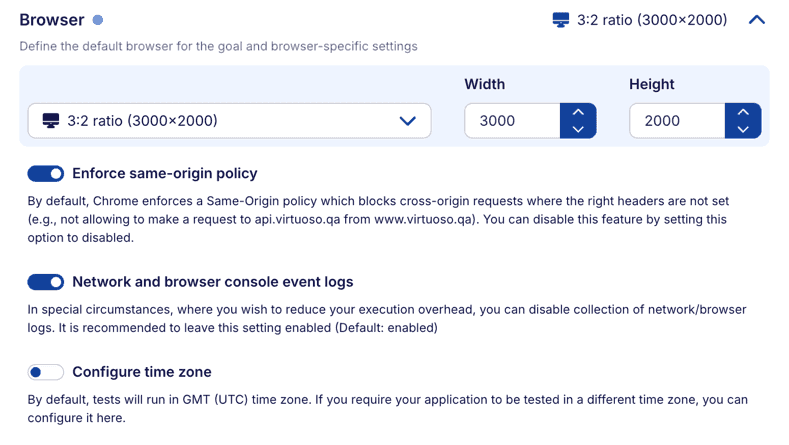
Task: Click the Enforce same-origin policy label
Action: pos(165,174)
